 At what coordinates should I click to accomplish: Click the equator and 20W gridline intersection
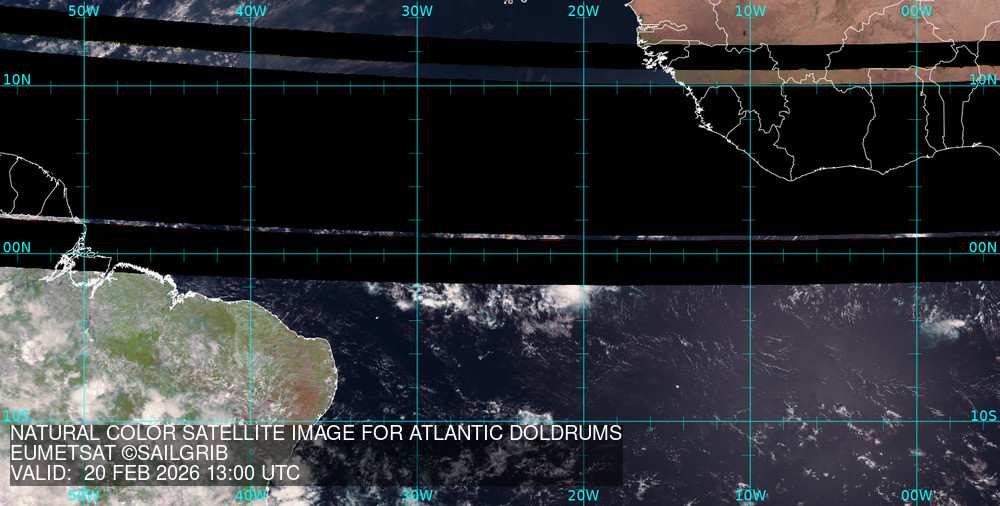pos(584,252)
